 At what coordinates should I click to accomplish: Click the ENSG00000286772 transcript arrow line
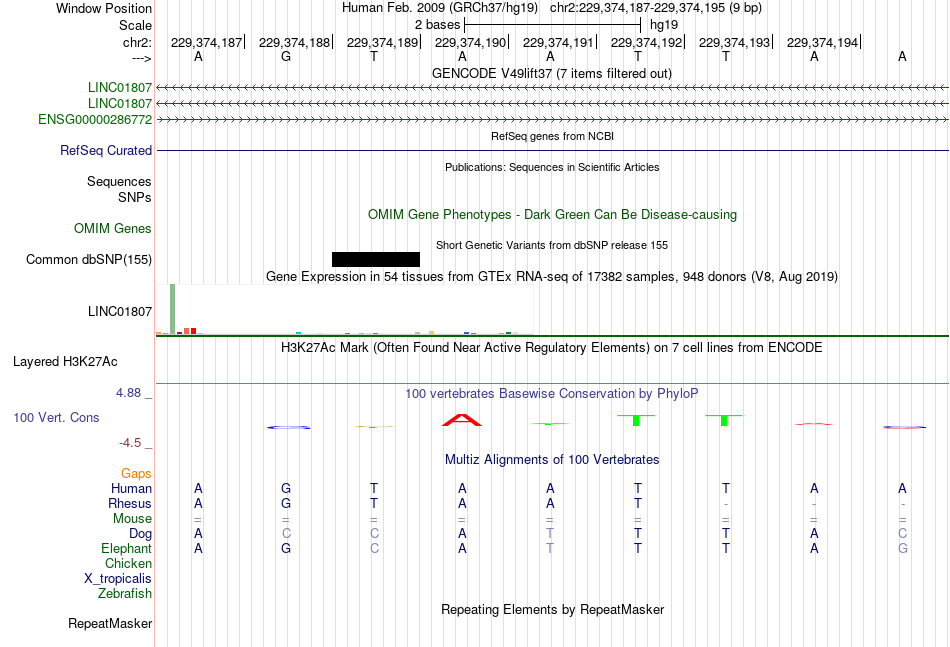pos(553,120)
